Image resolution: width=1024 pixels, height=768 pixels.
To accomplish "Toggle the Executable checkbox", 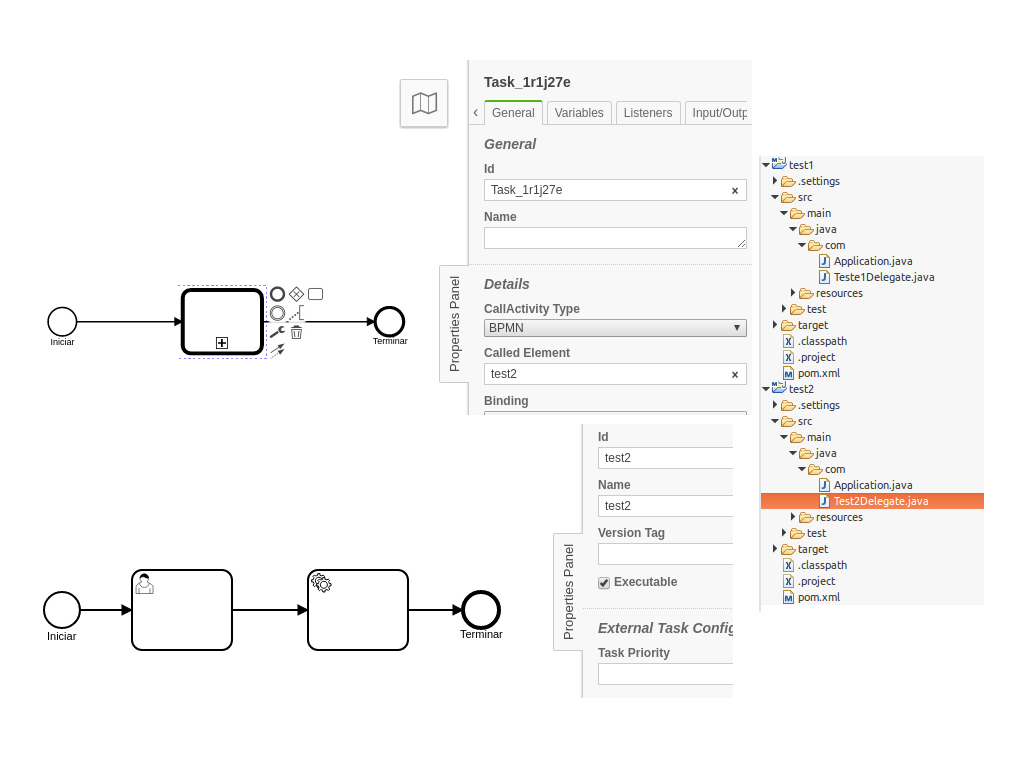I will point(604,583).
